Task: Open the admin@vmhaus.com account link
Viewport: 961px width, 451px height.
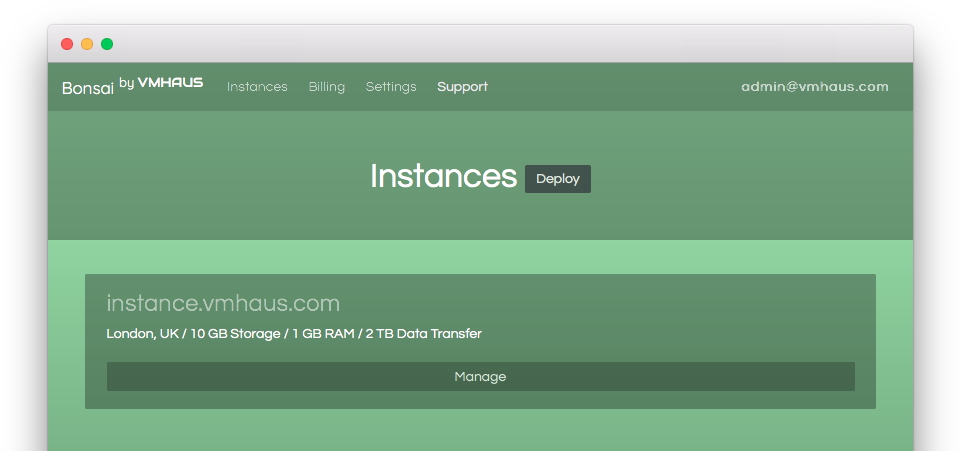Action: click(x=815, y=87)
